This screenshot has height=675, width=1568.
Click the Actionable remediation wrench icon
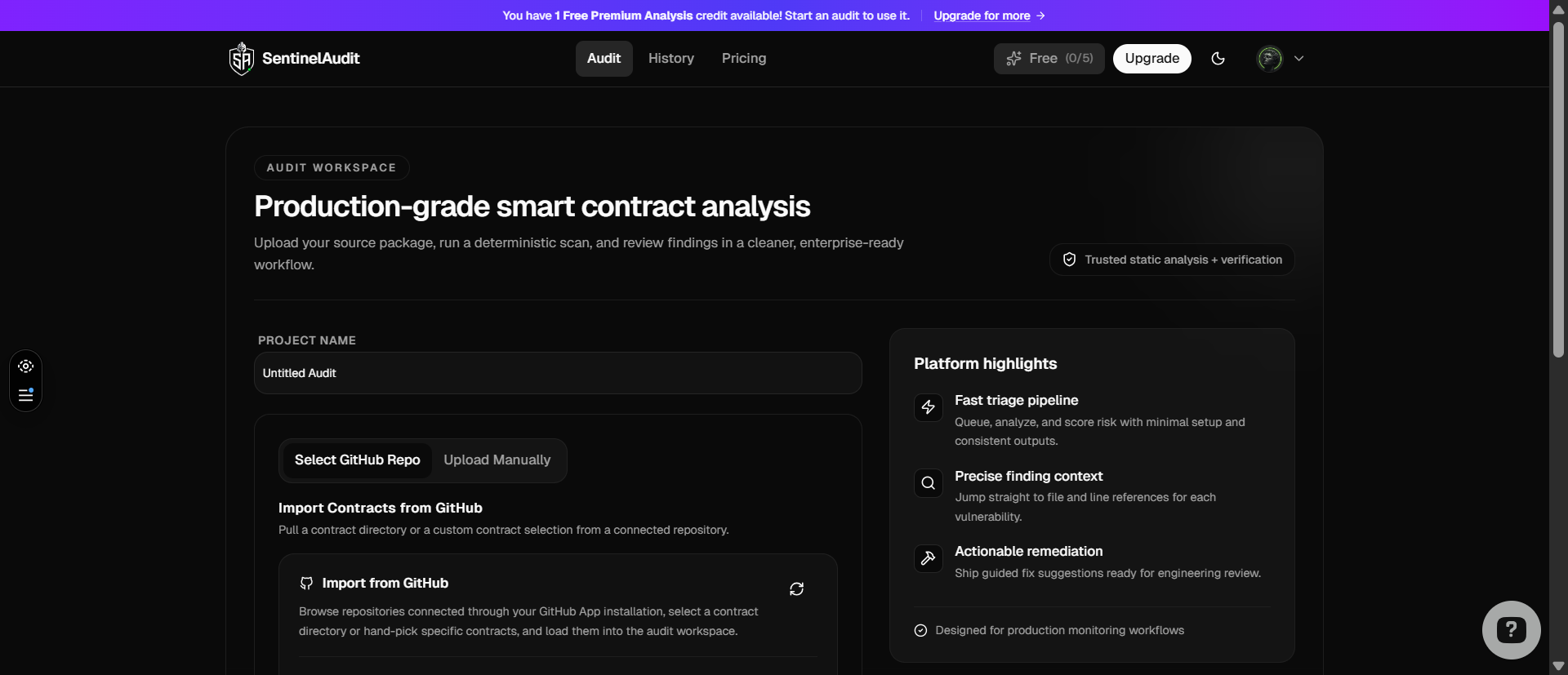point(929,558)
